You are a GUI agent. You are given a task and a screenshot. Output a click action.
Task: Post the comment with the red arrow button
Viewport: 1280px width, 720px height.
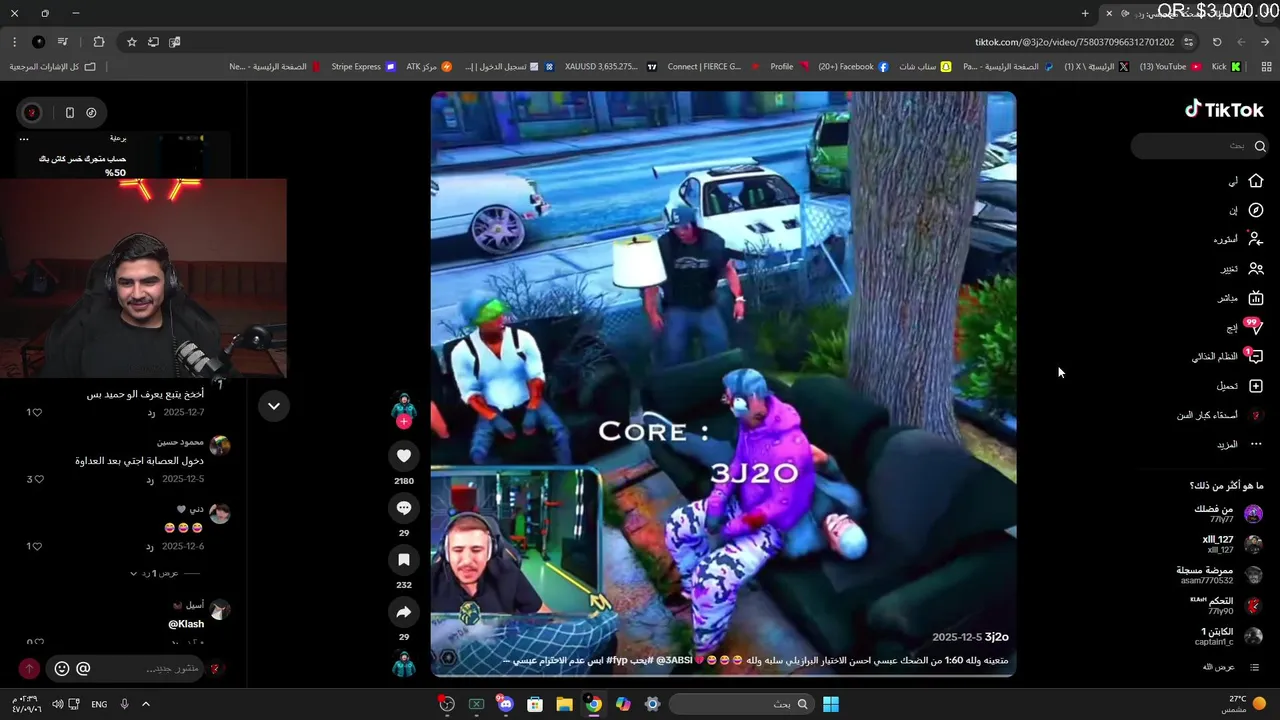point(29,668)
